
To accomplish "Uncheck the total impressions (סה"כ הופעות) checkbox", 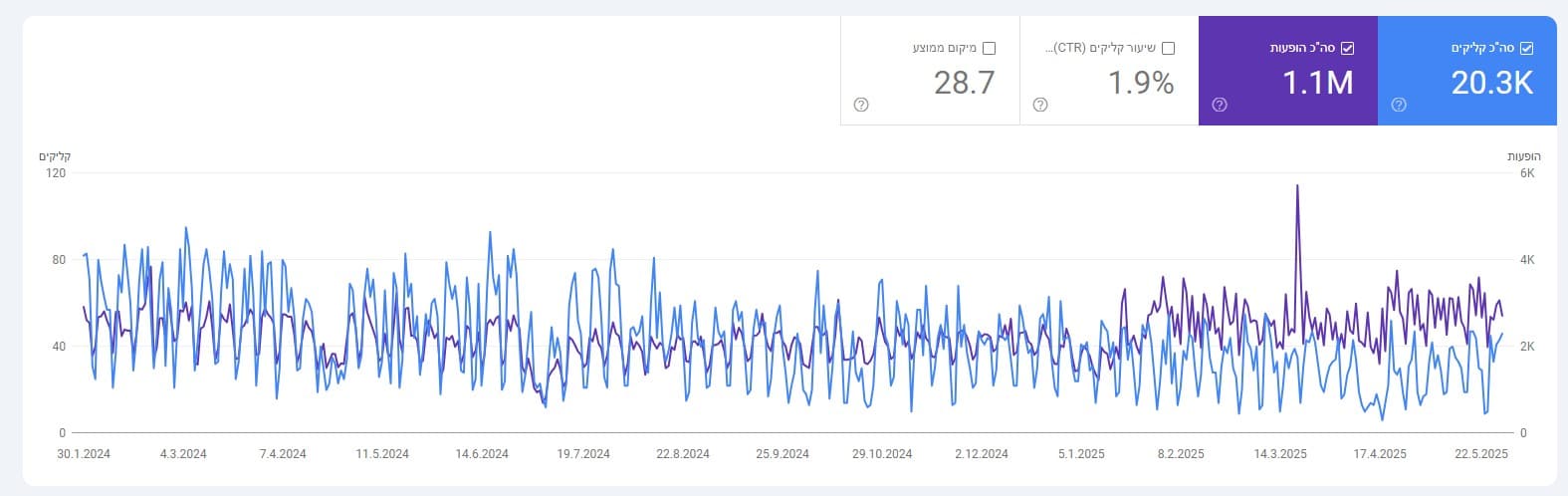I will pyautogui.click(x=1347, y=48).
